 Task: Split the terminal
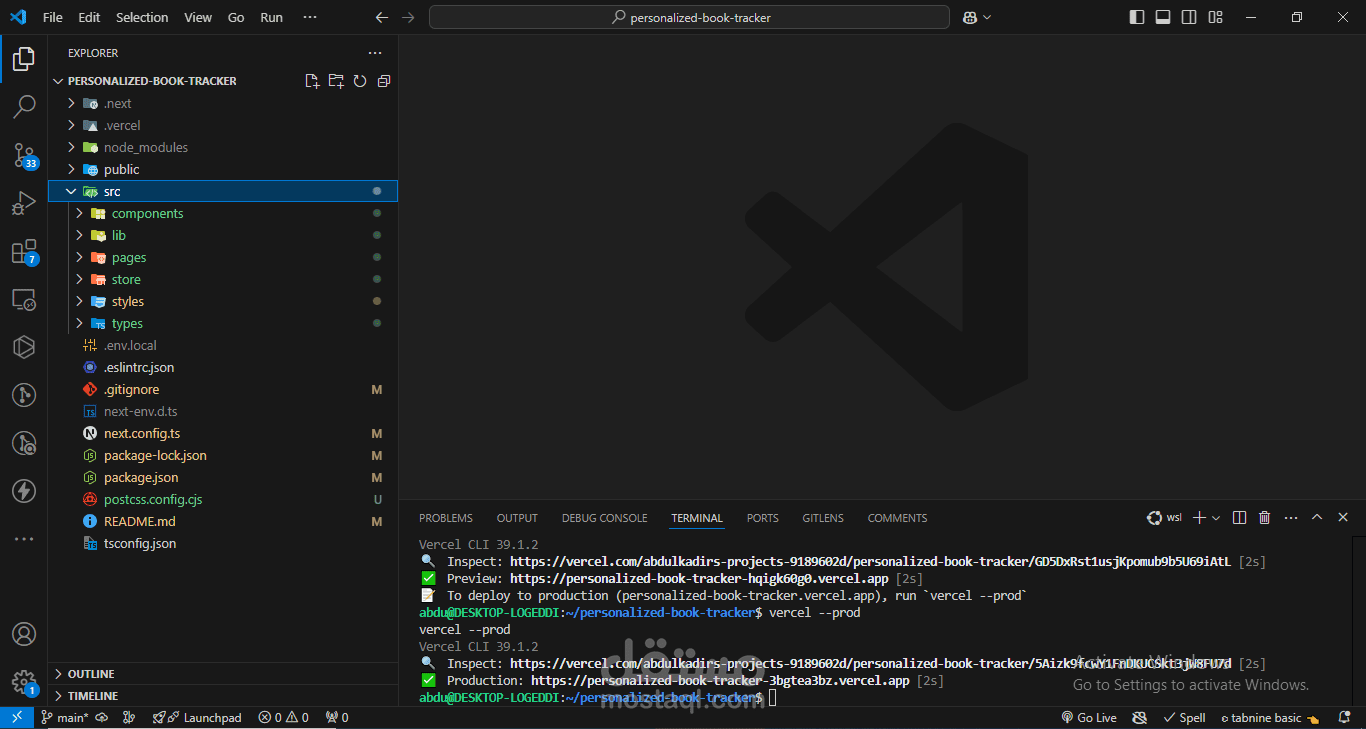tap(1240, 518)
